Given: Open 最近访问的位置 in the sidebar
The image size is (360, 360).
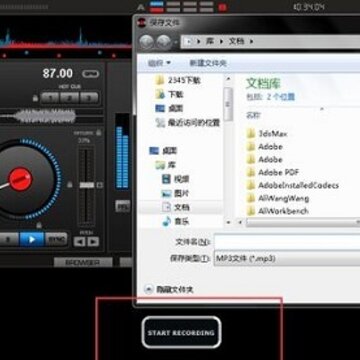Looking at the screenshot, I should pos(187,123).
